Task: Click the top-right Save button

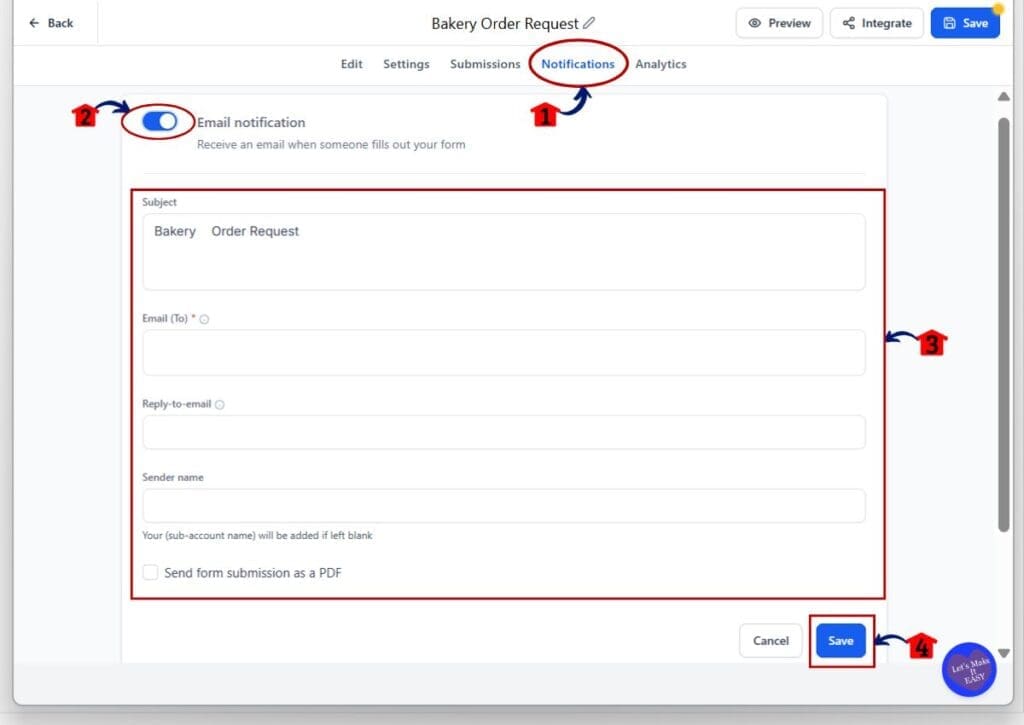Action: click(965, 23)
